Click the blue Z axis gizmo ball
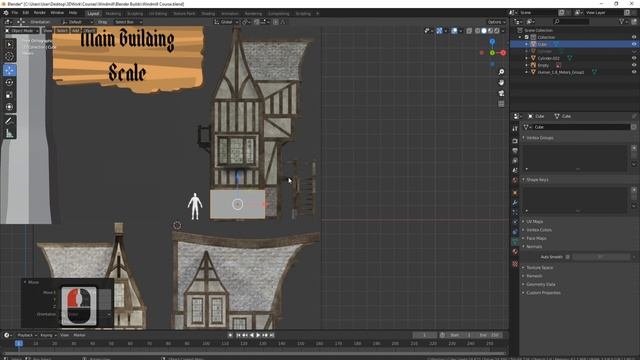 [x=492, y=42]
